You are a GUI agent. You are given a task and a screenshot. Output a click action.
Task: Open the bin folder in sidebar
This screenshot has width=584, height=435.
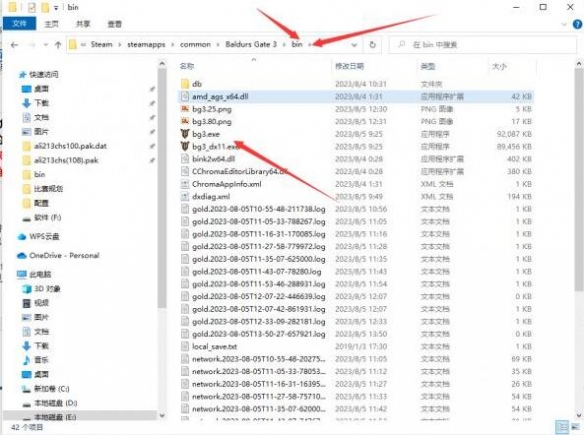point(39,174)
